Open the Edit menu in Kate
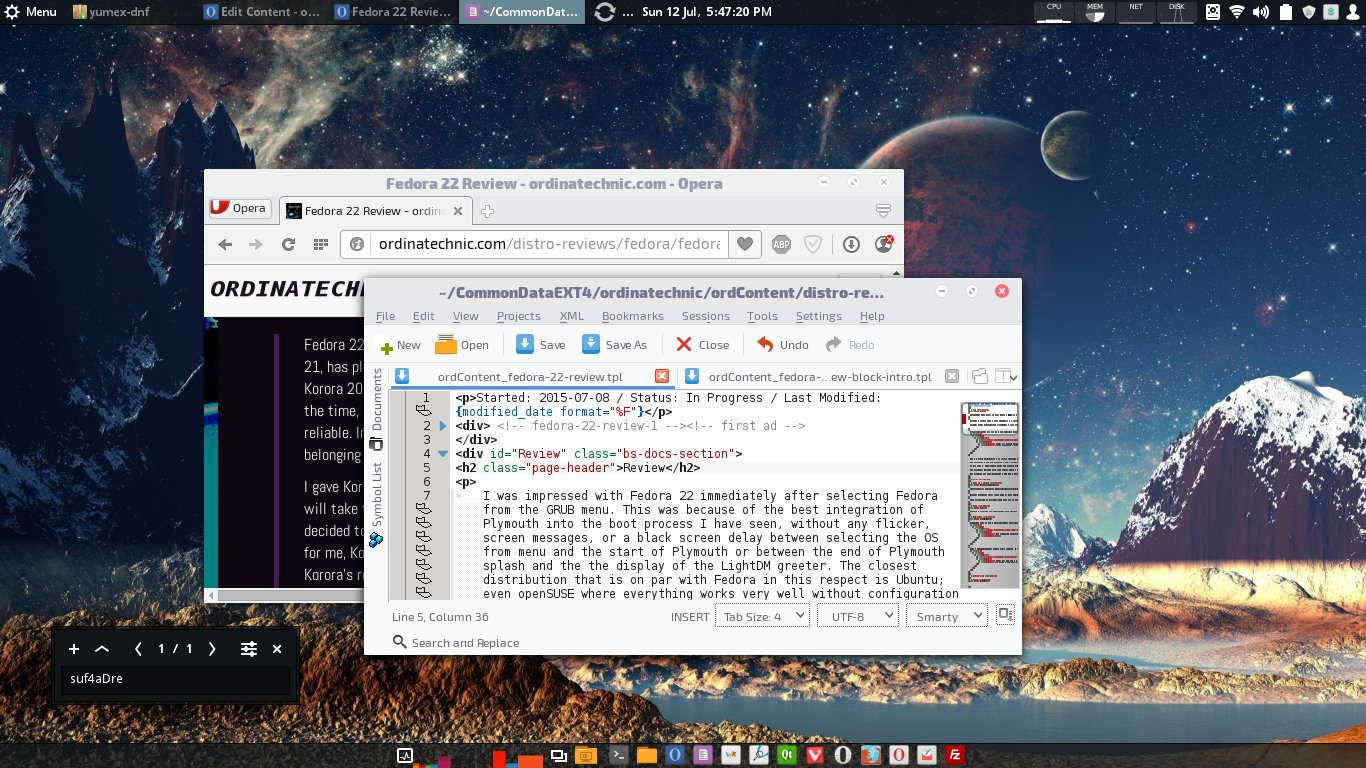The width and height of the screenshot is (1366, 768). tap(423, 316)
